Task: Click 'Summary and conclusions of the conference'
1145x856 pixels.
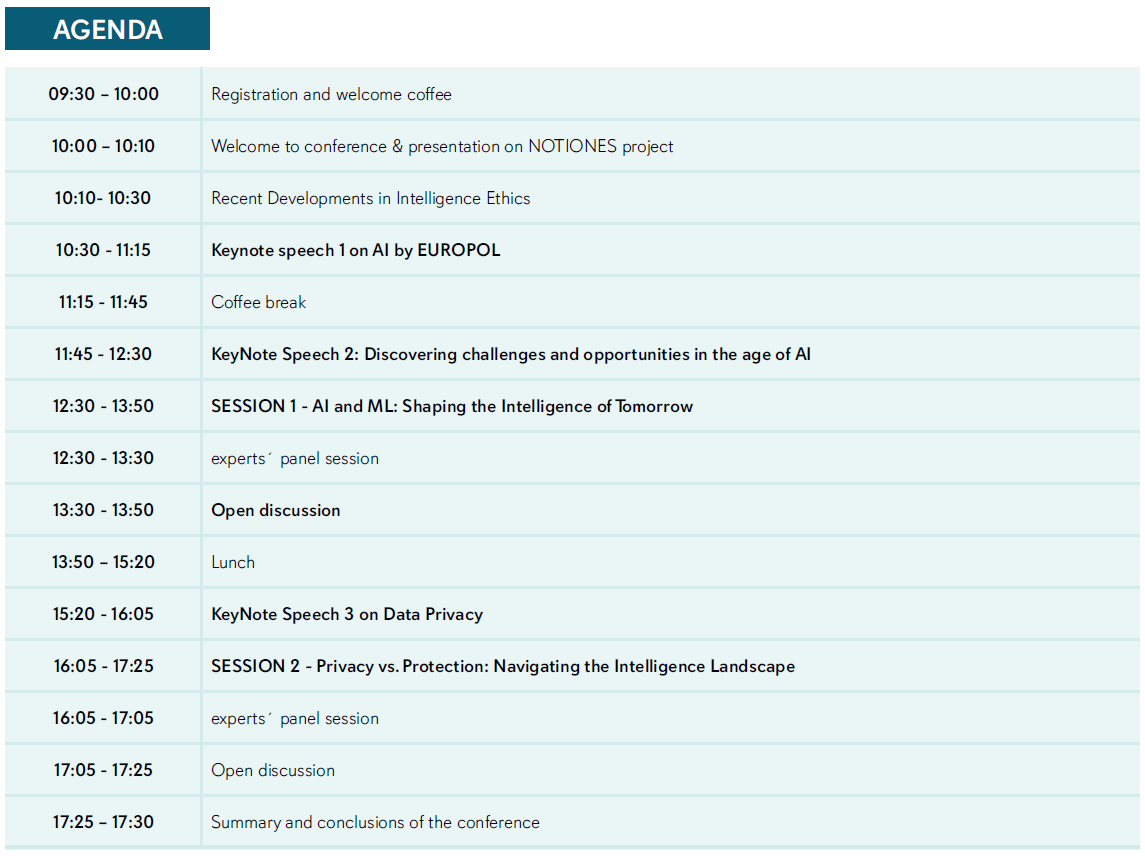Action: tap(375, 822)
